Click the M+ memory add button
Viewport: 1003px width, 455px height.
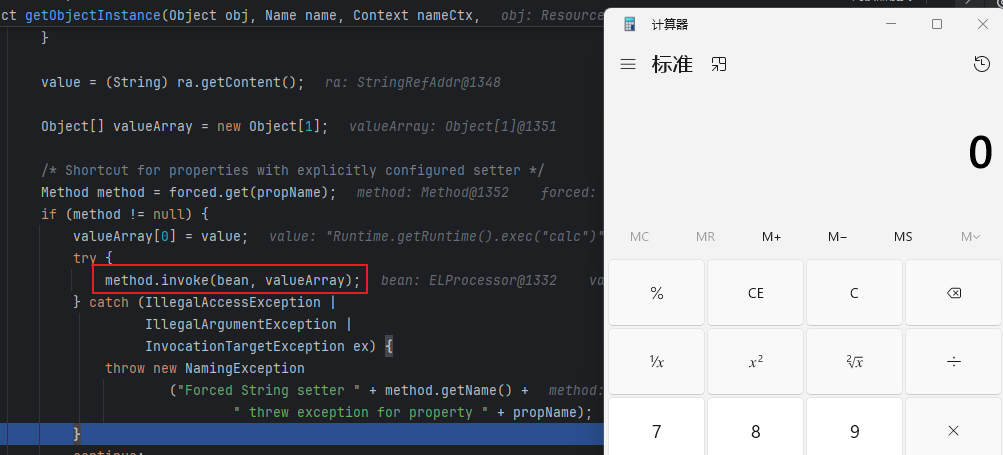click(x=771, y=237)
